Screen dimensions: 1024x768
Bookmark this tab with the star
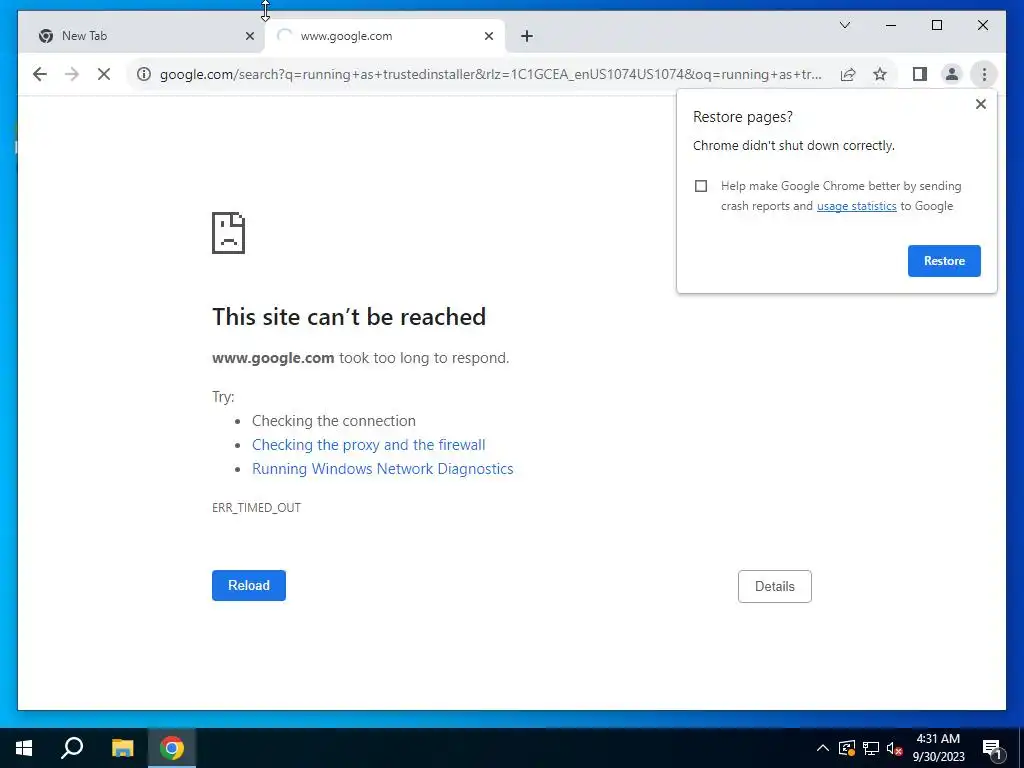(x=880, y=74)
